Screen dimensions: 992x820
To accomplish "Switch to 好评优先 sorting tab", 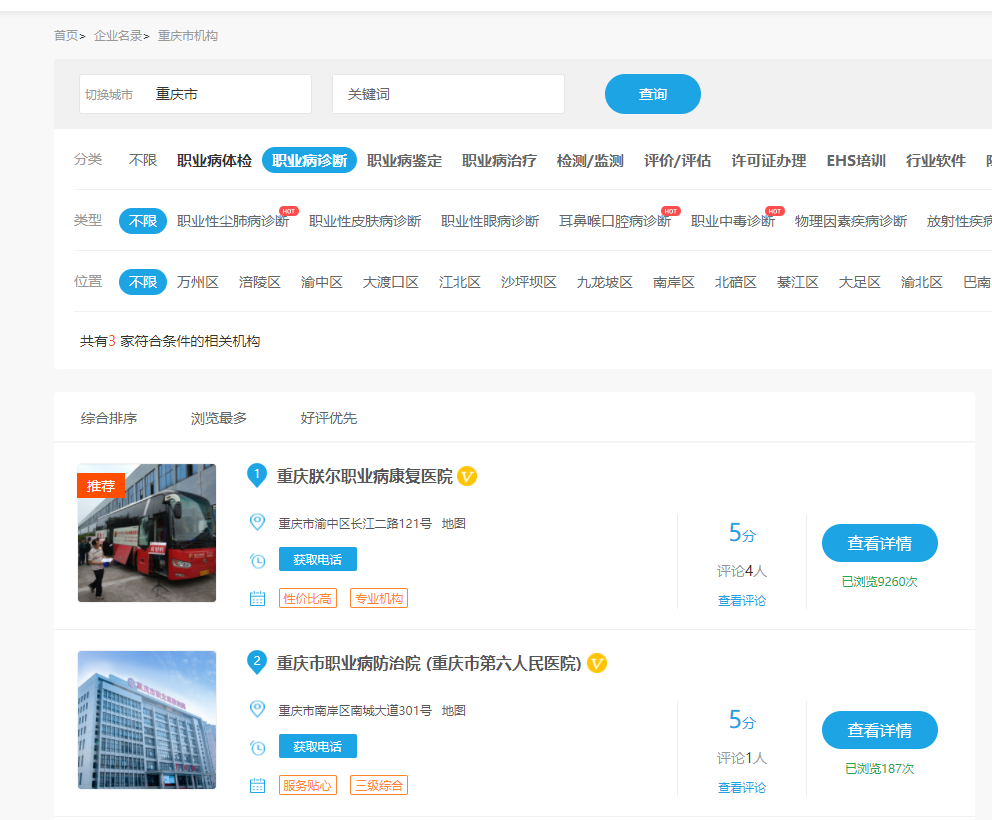I will pos(329,418).
